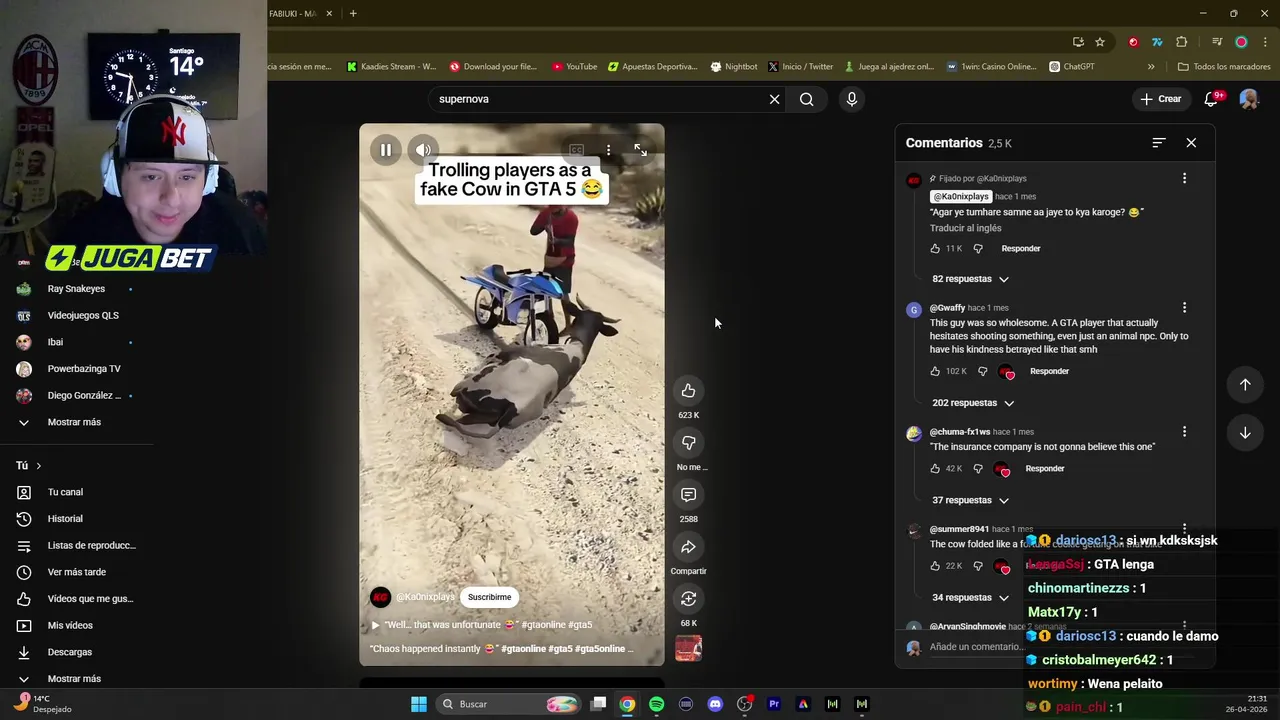Show hidden bookmarks with double chevron
This screenshot has width=1280, height=720.
pyautogui.click(x=1151, y=67)
